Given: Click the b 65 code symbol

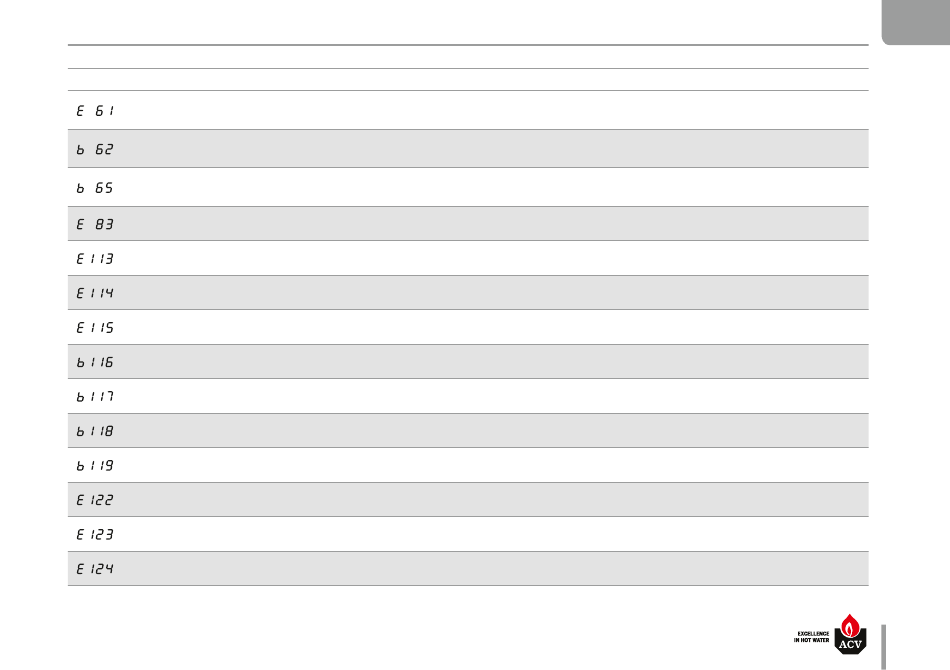Looking at the screenshot, I should coord(95,188).
